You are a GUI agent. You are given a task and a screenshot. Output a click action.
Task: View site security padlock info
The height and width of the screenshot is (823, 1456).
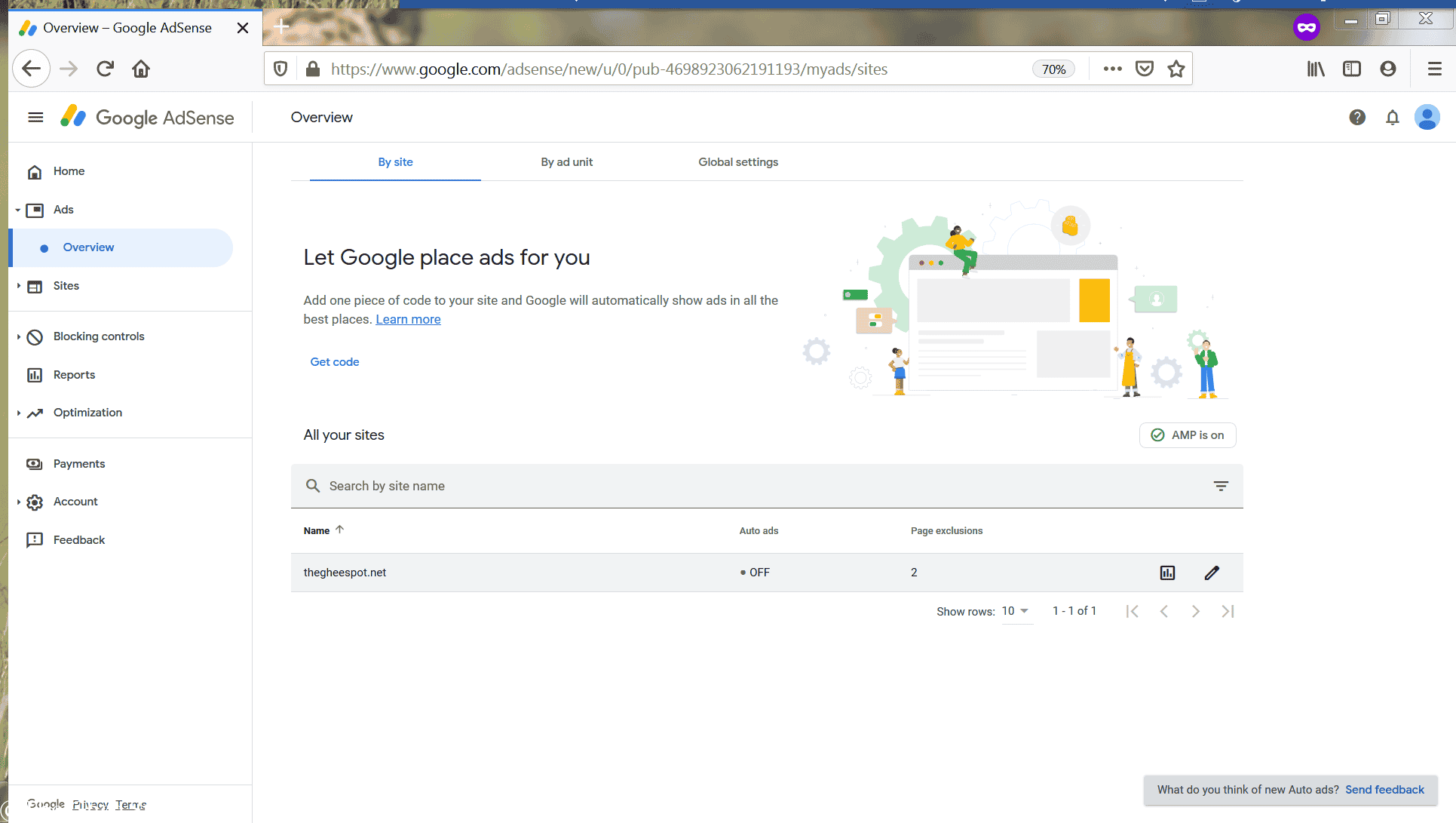coord(312,69)
